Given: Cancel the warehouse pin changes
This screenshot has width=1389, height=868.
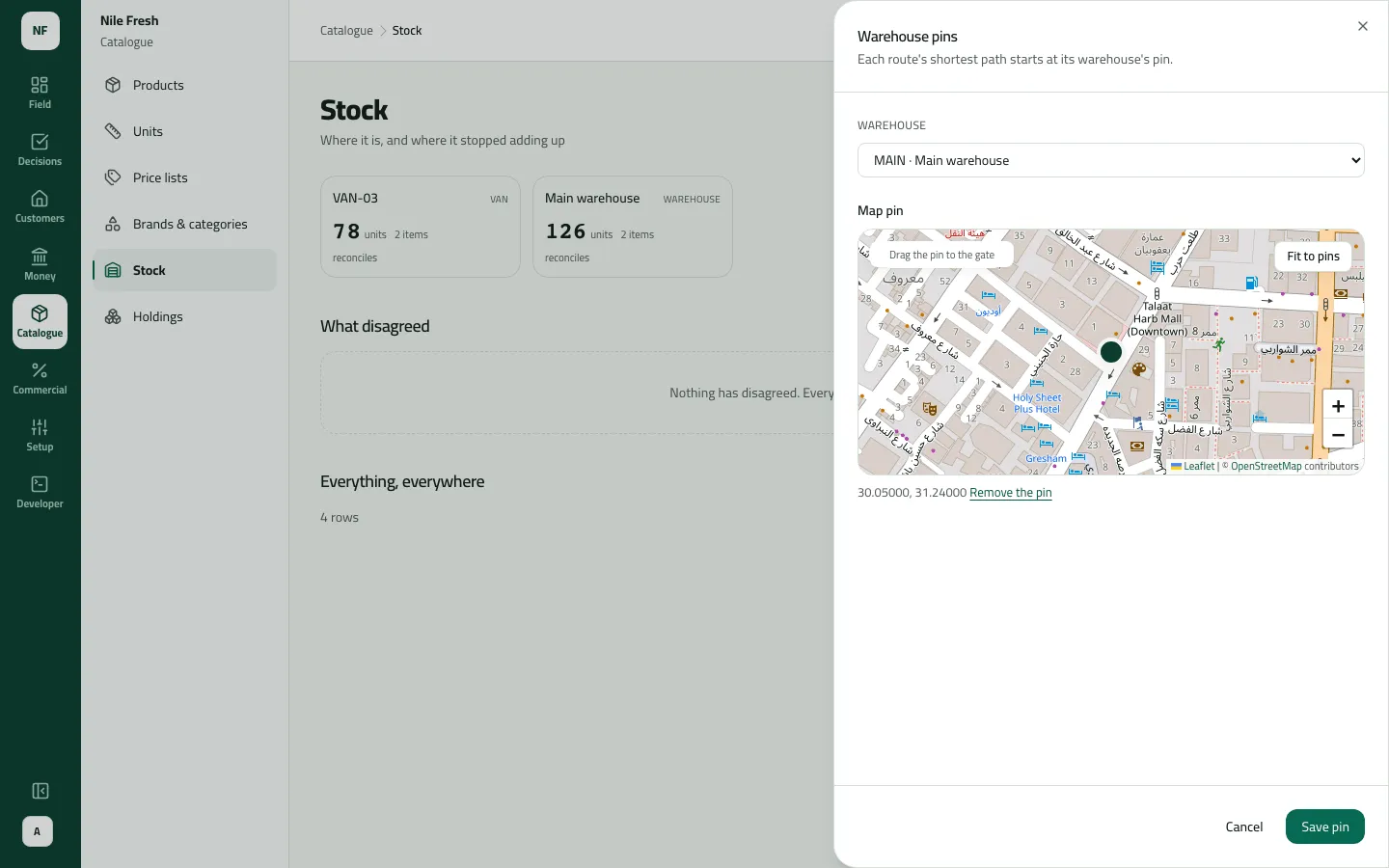Looking at the screenshot, I should point(1244,827).
